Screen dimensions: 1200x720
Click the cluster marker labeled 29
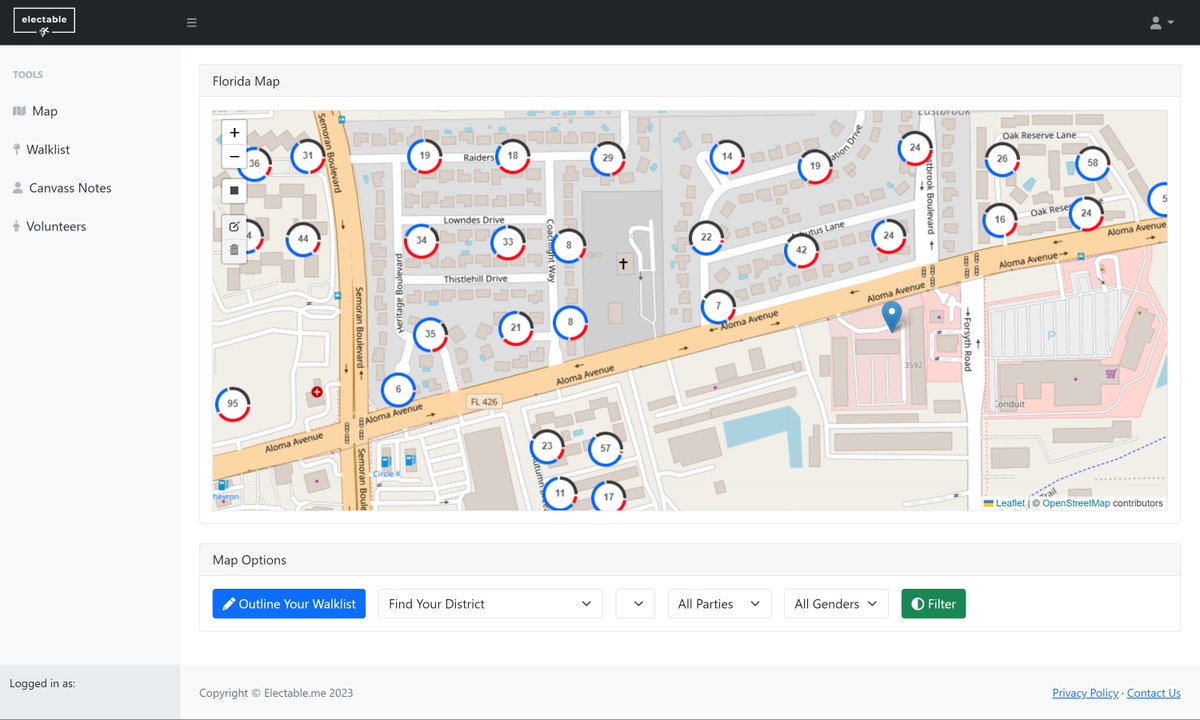click(x=607, y=159)
